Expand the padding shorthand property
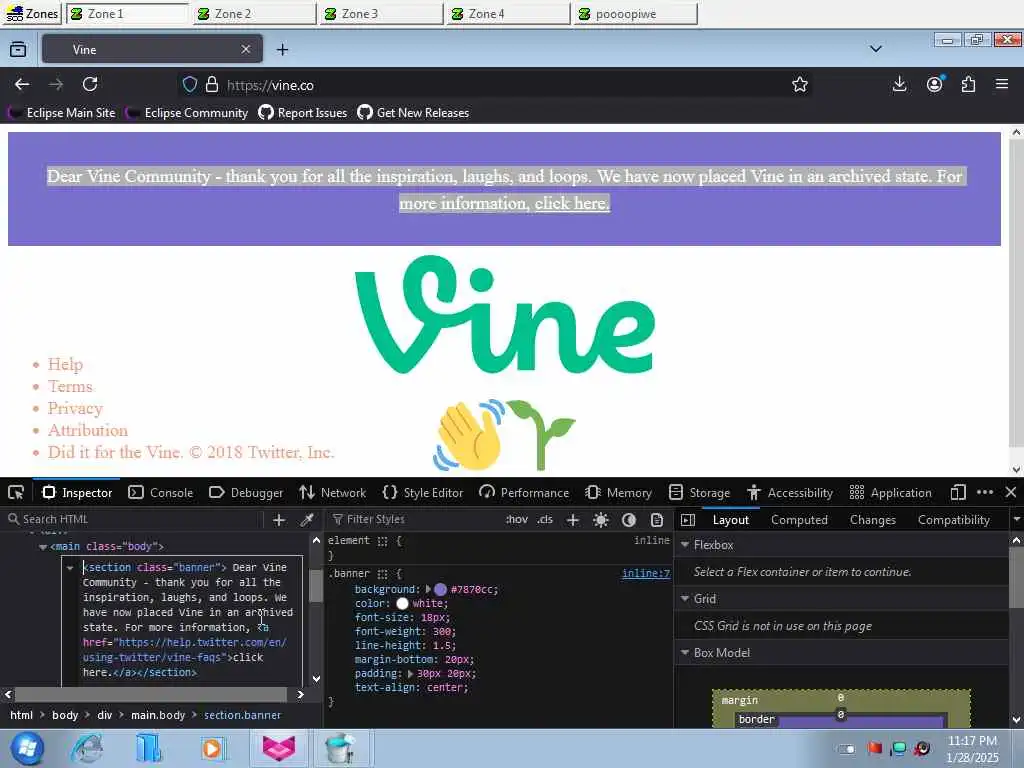 pyautogui.click(x=411, y=673)
